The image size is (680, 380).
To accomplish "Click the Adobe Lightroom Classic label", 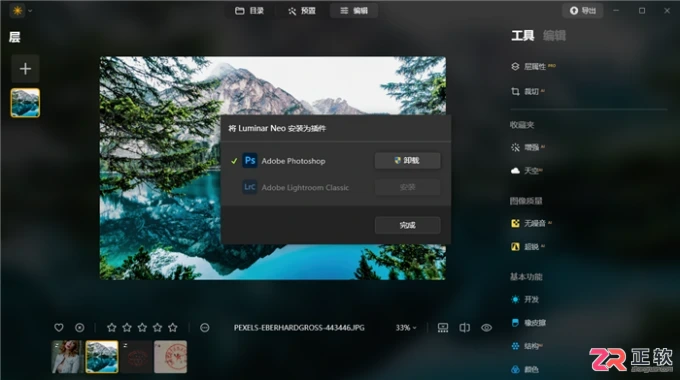I will [305, 187].
